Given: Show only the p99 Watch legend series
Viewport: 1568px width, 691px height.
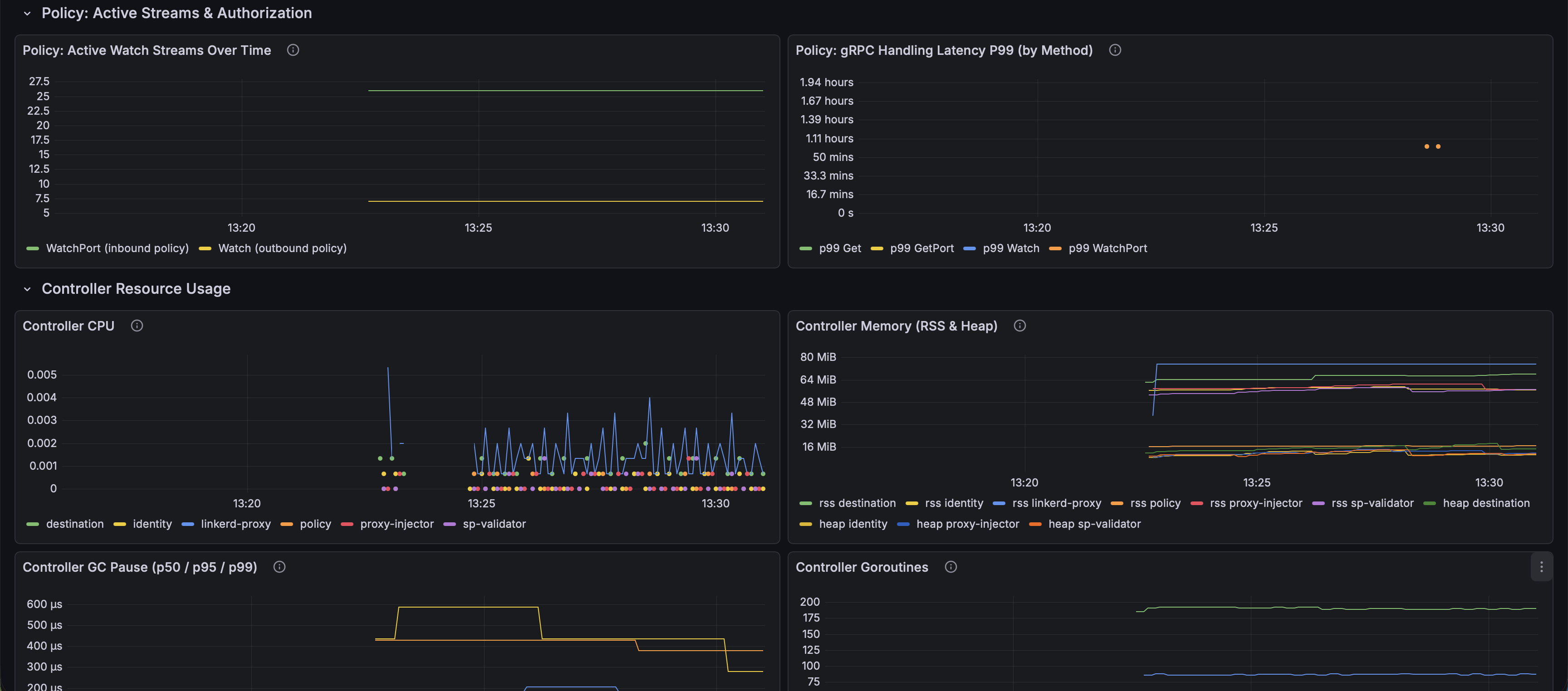Looking at the screenshot, I should pos(1011,248).
